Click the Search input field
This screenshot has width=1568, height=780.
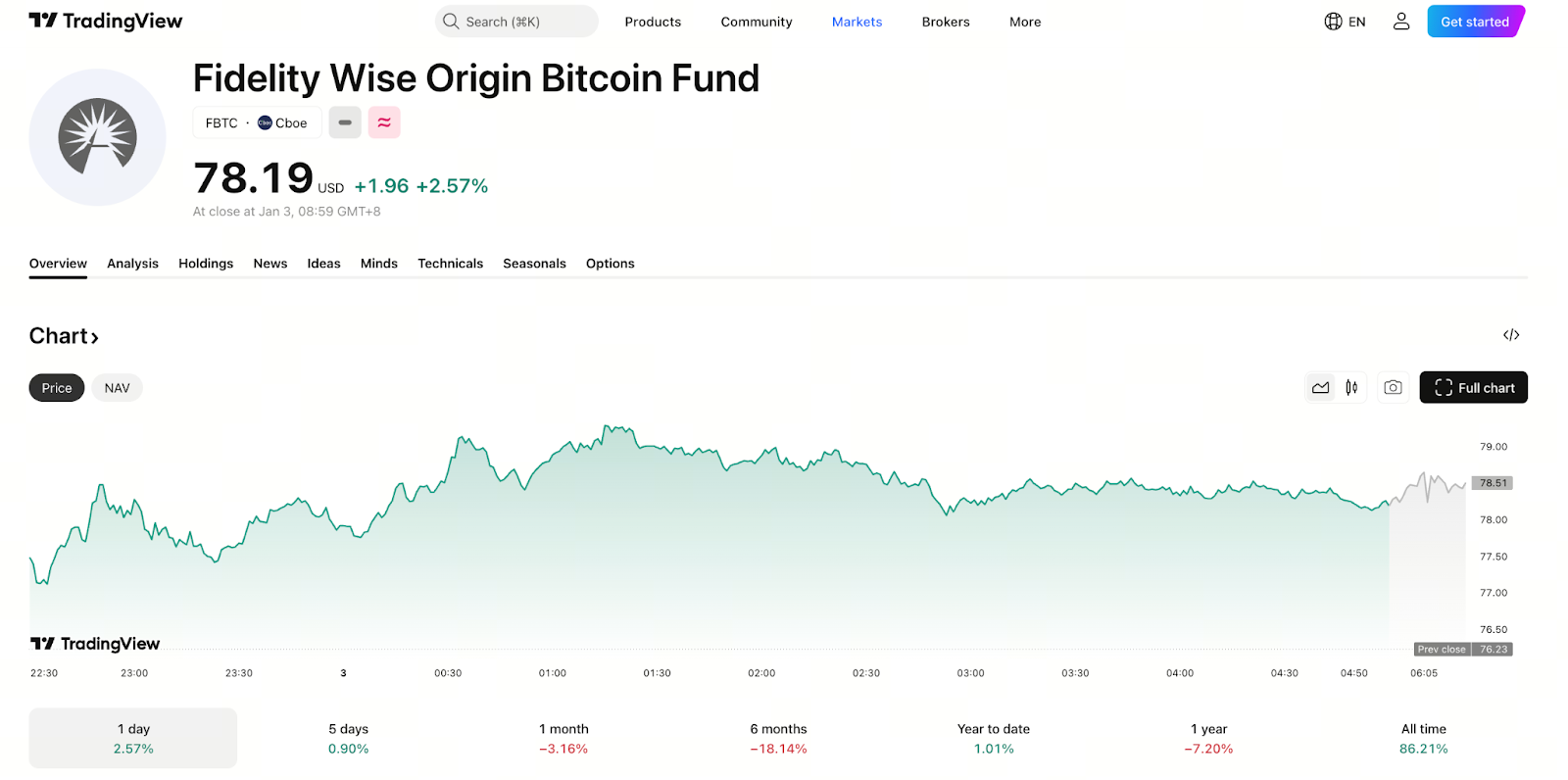point(516,22)
